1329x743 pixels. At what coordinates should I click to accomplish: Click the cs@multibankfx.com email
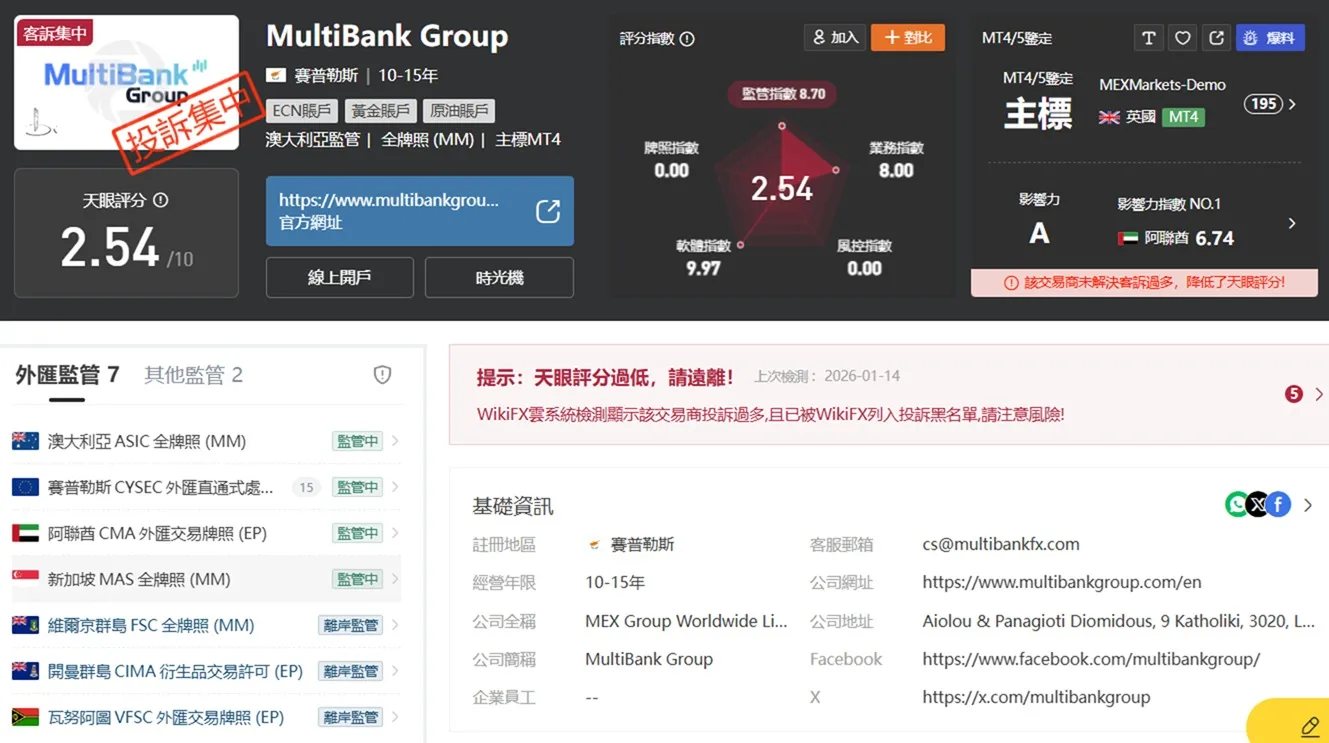pos(1001,544)
